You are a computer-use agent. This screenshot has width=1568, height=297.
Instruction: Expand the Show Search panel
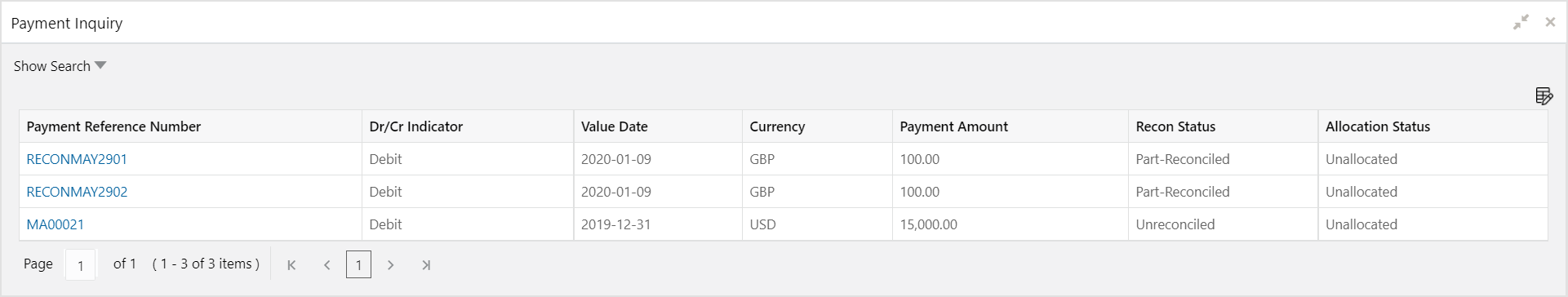point(60,66)
